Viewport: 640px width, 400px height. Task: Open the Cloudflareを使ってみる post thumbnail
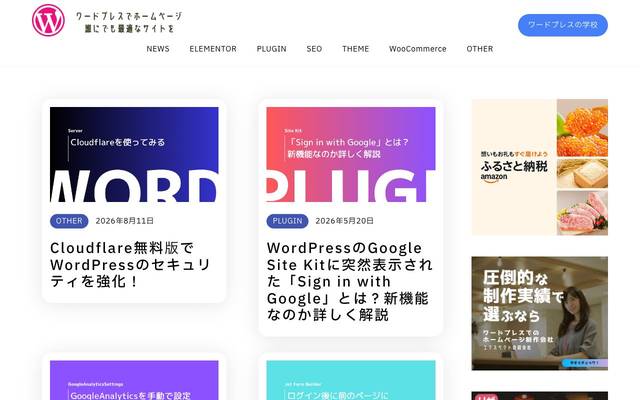[x=134, y=155]
